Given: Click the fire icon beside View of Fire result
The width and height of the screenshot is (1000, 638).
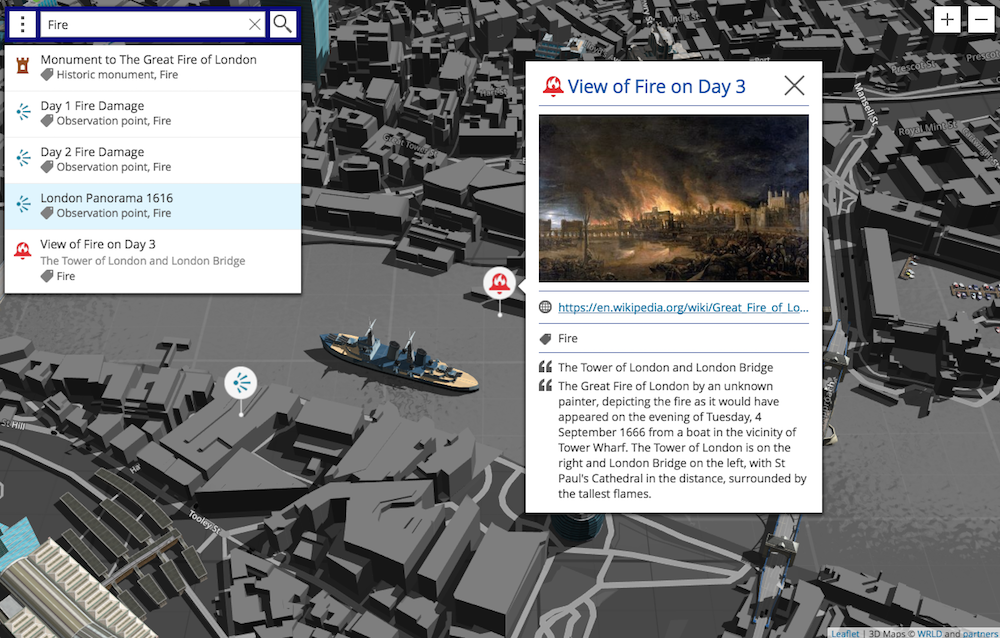Looking at the screenshot, I should [x=23, y=250].
